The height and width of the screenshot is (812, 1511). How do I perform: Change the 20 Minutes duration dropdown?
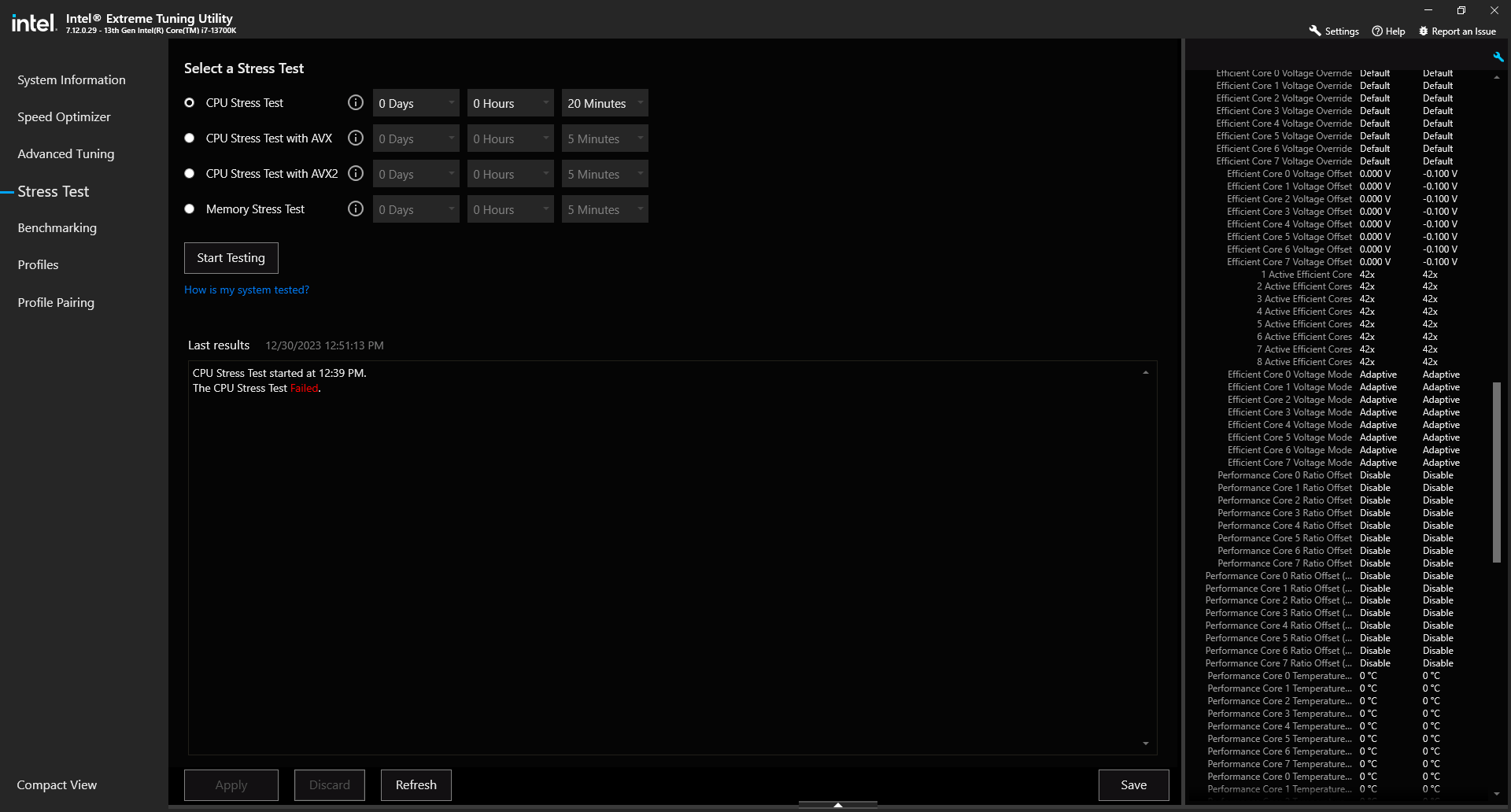pyautogui.click(x=605, y=103)
